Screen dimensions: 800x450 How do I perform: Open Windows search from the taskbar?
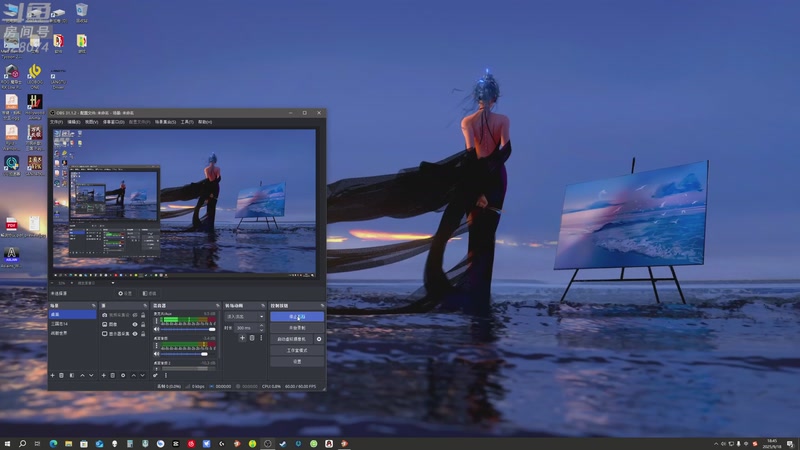tap(22, 444)
